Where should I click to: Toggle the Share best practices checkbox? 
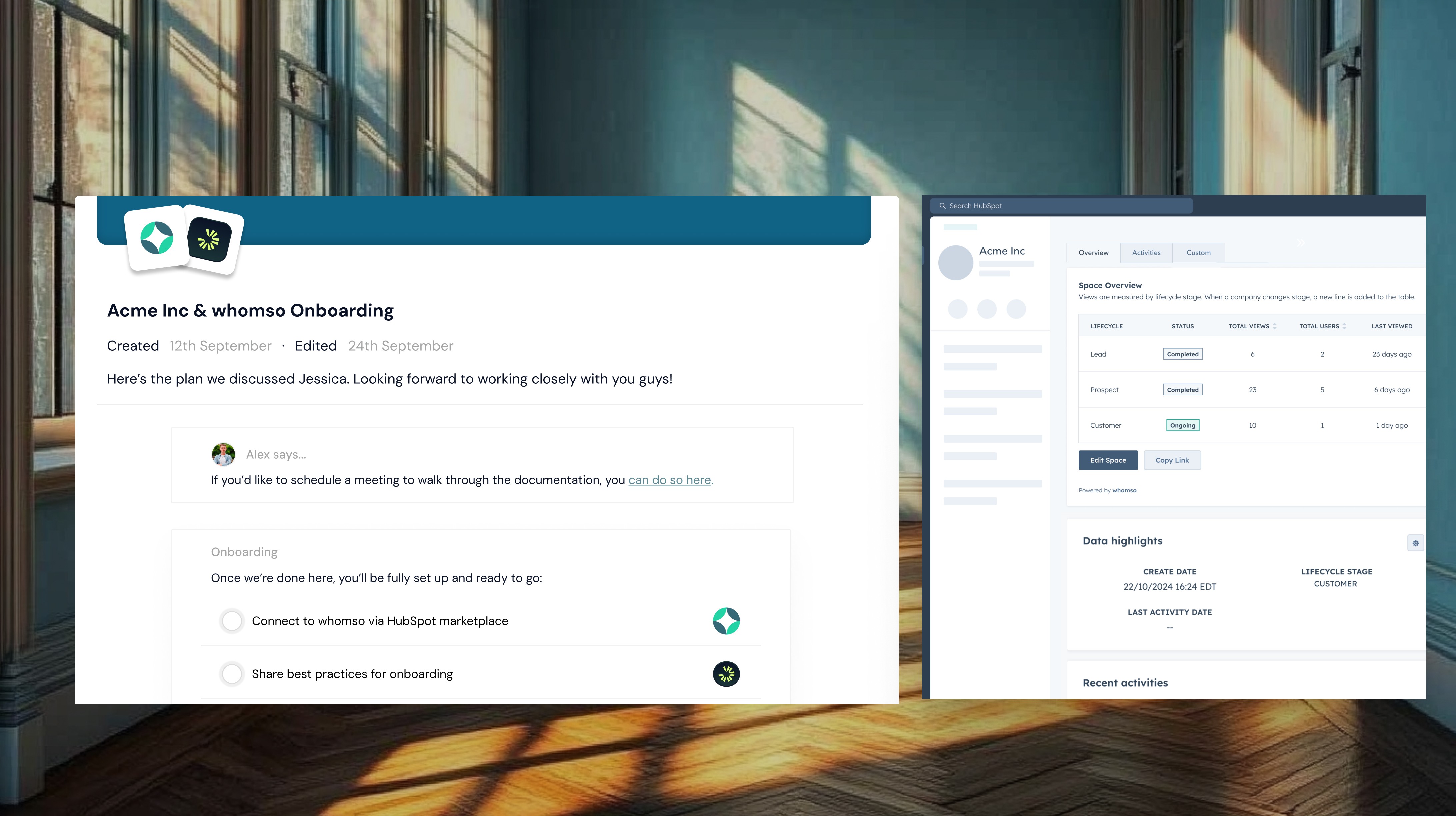coord(232,673)
